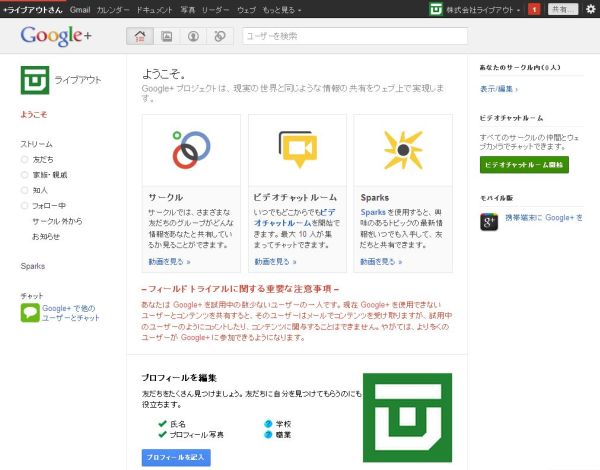600x470 pixels.
Task: Click the ライフアウト profile logo in sidebar
Action: tap(35, 80)
